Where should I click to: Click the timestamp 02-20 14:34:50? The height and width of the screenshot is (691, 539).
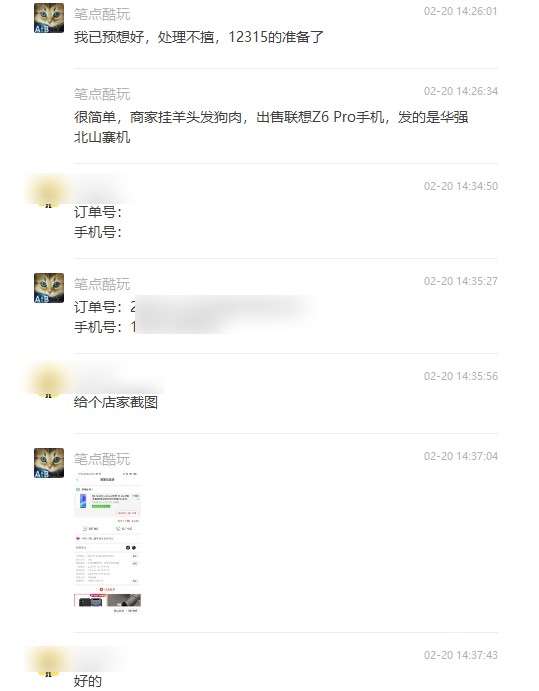pos(461,186)
